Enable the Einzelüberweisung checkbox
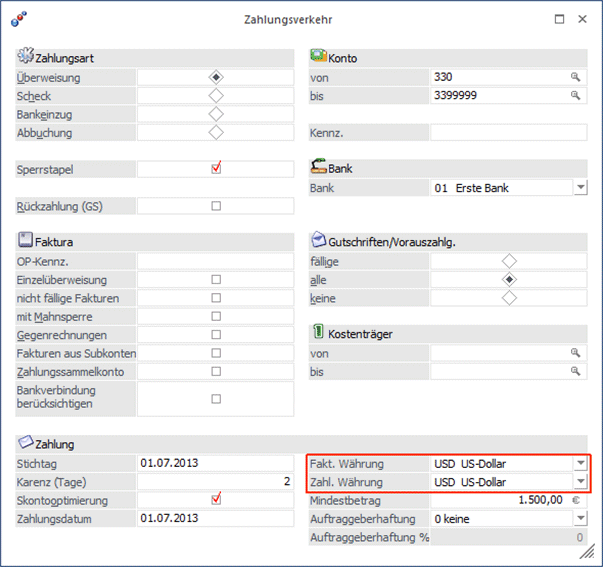Viewport: 603px width, 567px height. (x=216, y=280)
